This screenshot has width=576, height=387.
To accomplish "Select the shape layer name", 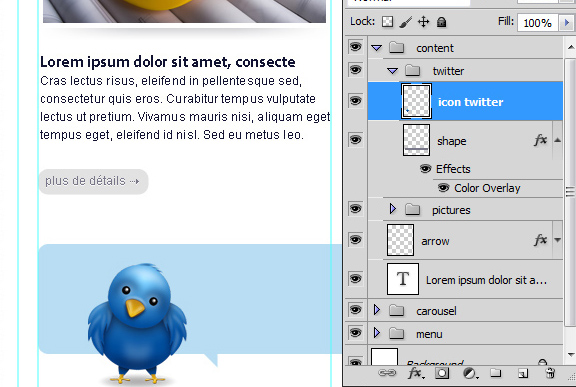I will (451, 141).
